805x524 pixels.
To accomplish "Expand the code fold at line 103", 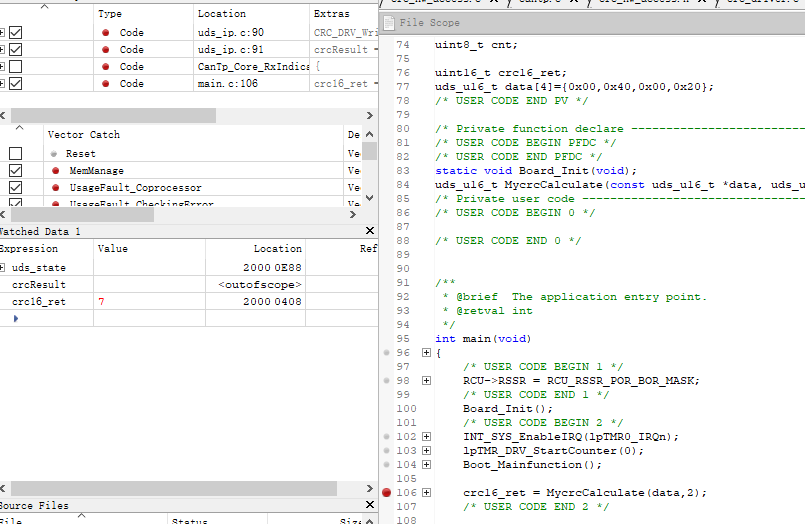I will click(x=426, y=450).
